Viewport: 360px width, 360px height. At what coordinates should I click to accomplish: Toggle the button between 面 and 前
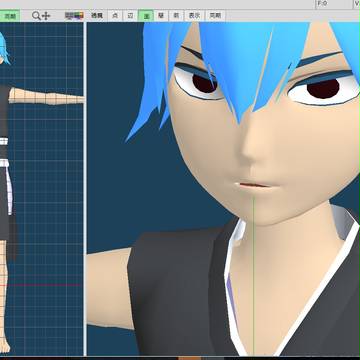(x=161, y=16)
